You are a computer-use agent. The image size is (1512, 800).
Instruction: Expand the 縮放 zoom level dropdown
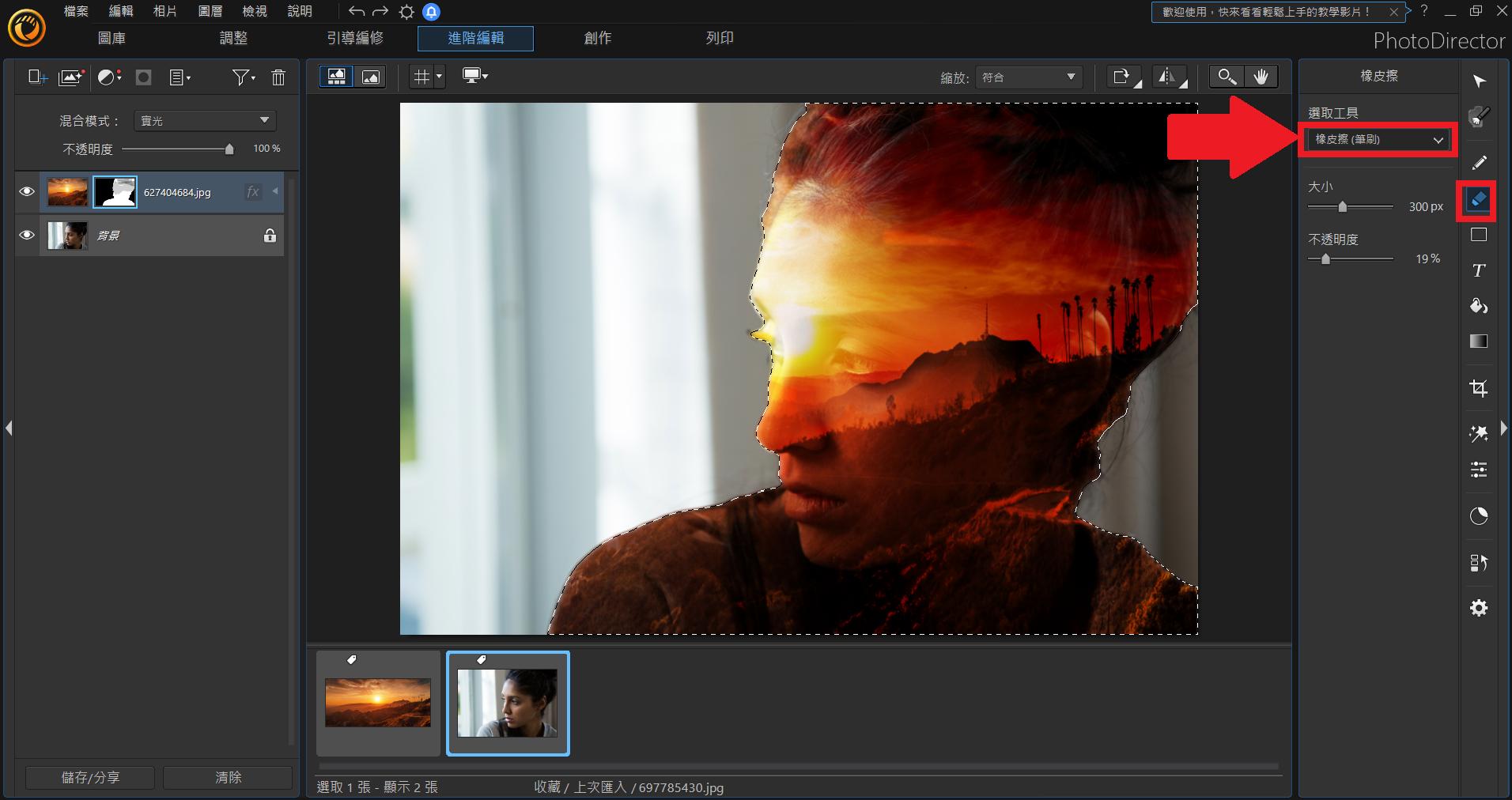pos(1028,77)
